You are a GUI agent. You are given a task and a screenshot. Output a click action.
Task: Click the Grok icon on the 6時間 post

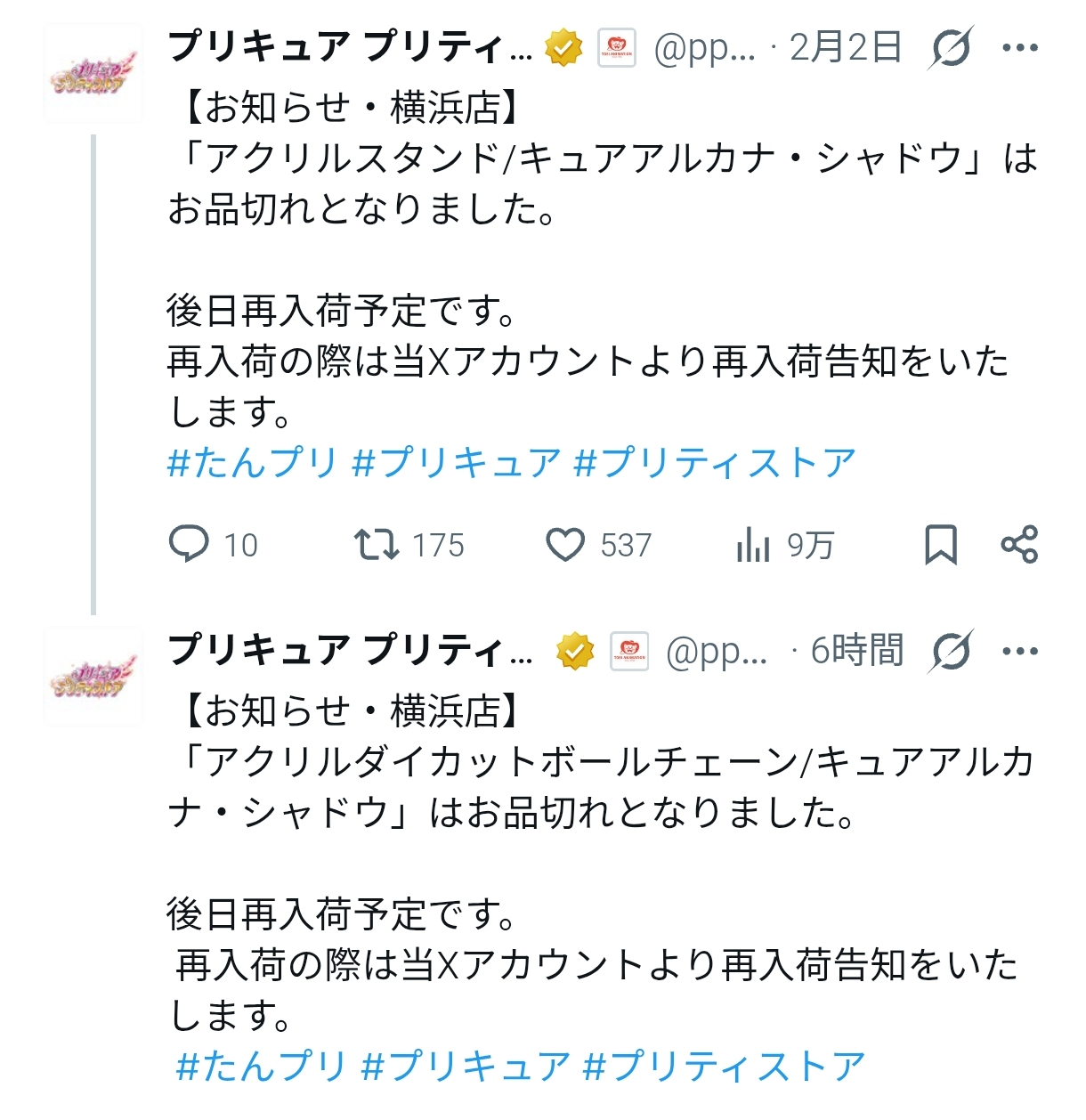950,651
